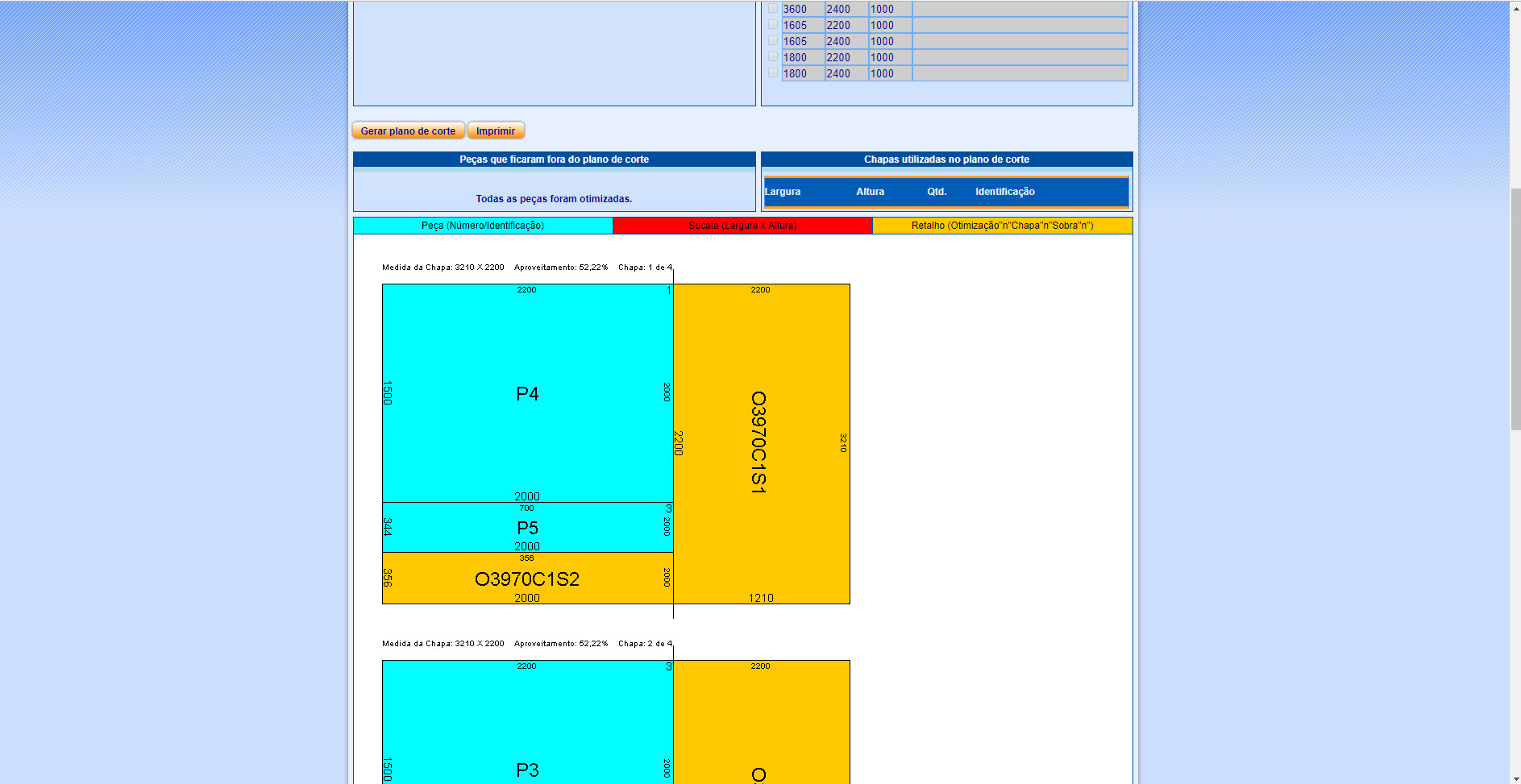Click the Altura column header
This screenshot has height=784, width=1521.
[870, 192]
